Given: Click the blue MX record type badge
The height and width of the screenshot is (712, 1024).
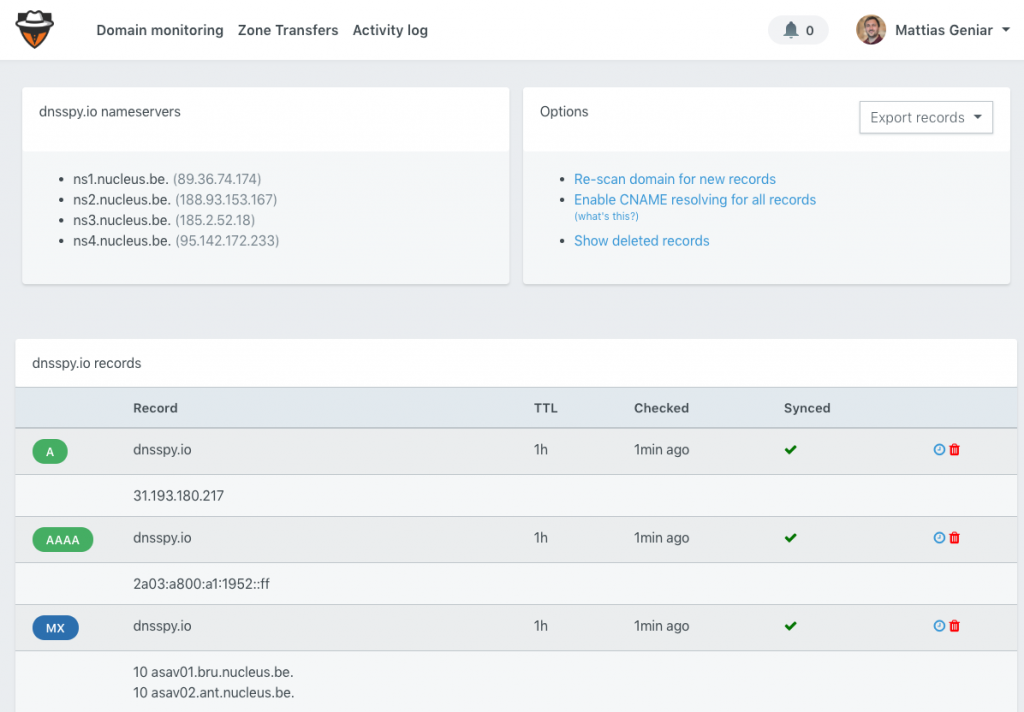Looking at the screenshot, I should click(56, 628).
